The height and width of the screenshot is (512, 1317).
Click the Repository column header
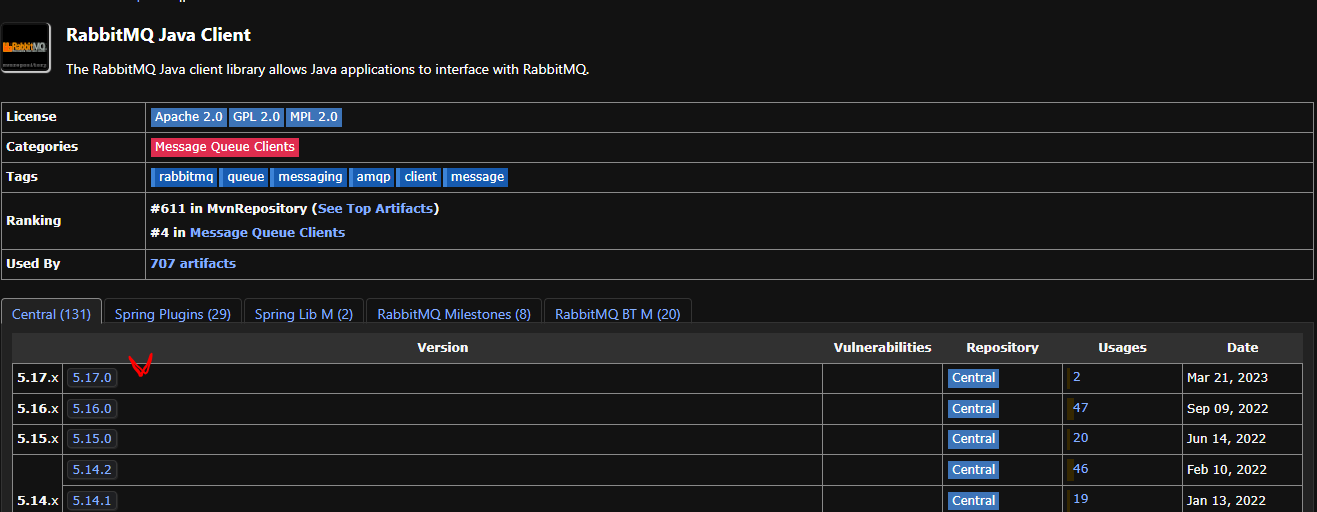click(x=1002, y=348)
